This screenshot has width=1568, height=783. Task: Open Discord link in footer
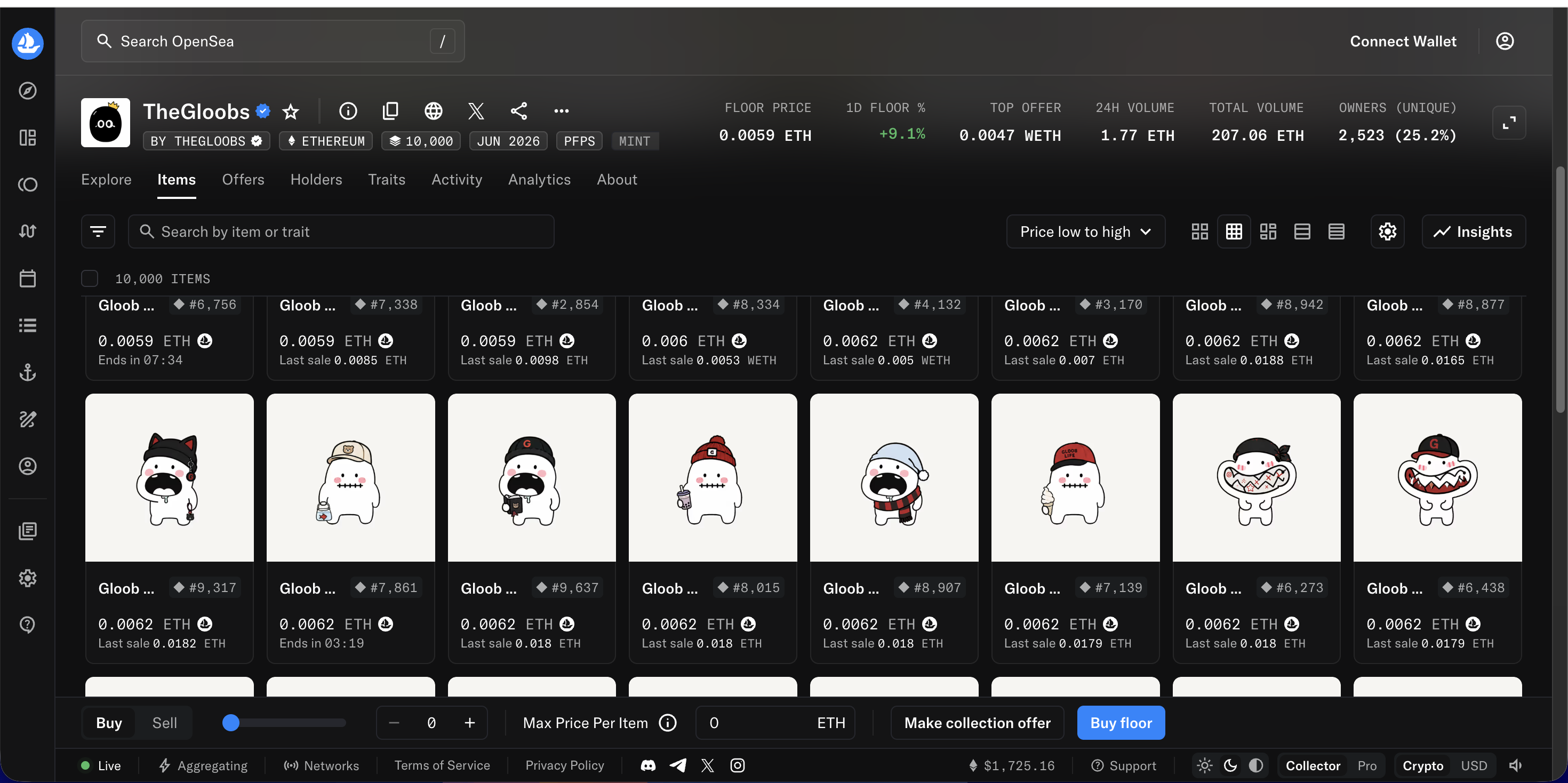(648, 765)
